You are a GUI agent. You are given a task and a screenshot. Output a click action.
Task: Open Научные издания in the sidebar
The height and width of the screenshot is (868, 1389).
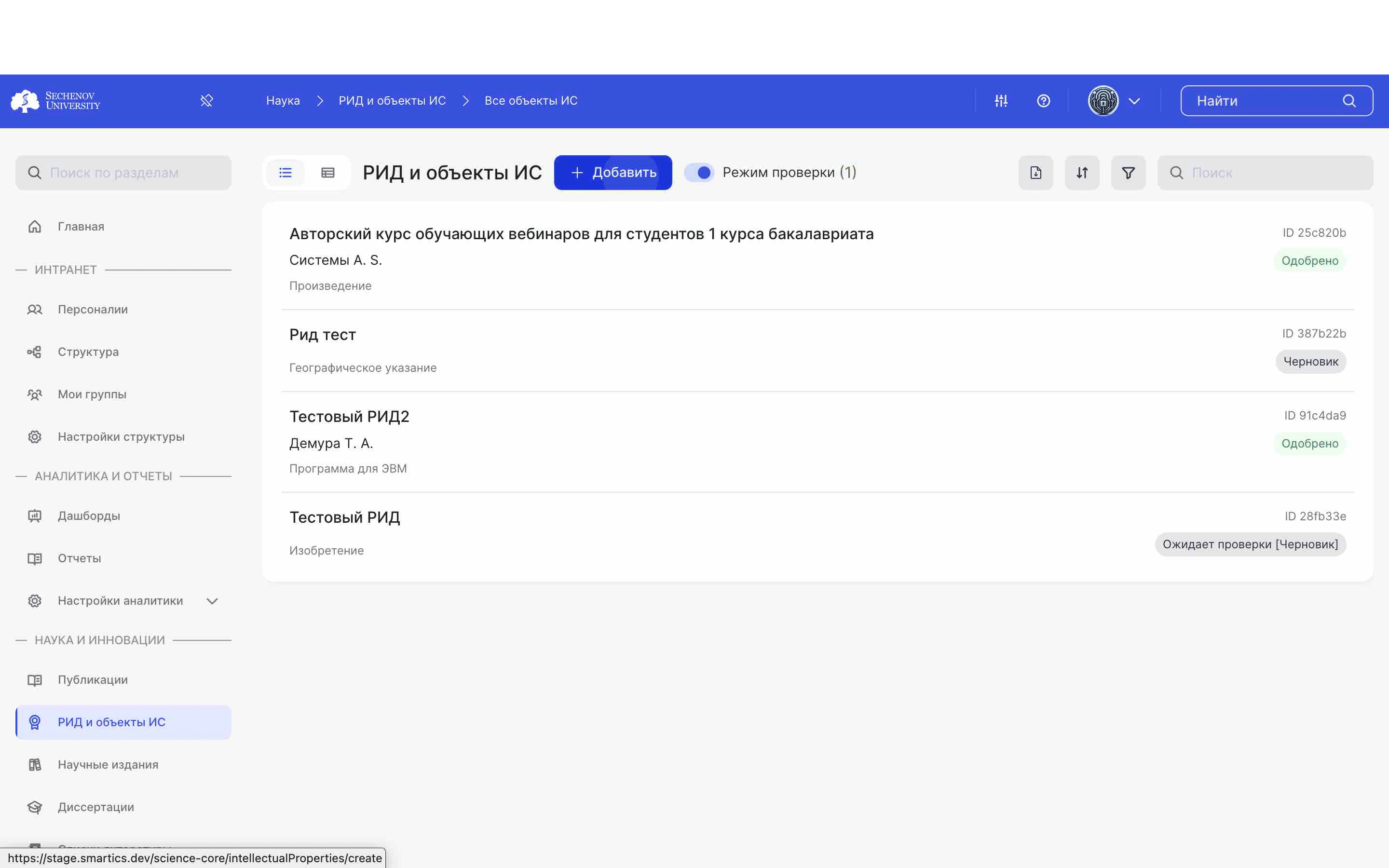(123, 765)
